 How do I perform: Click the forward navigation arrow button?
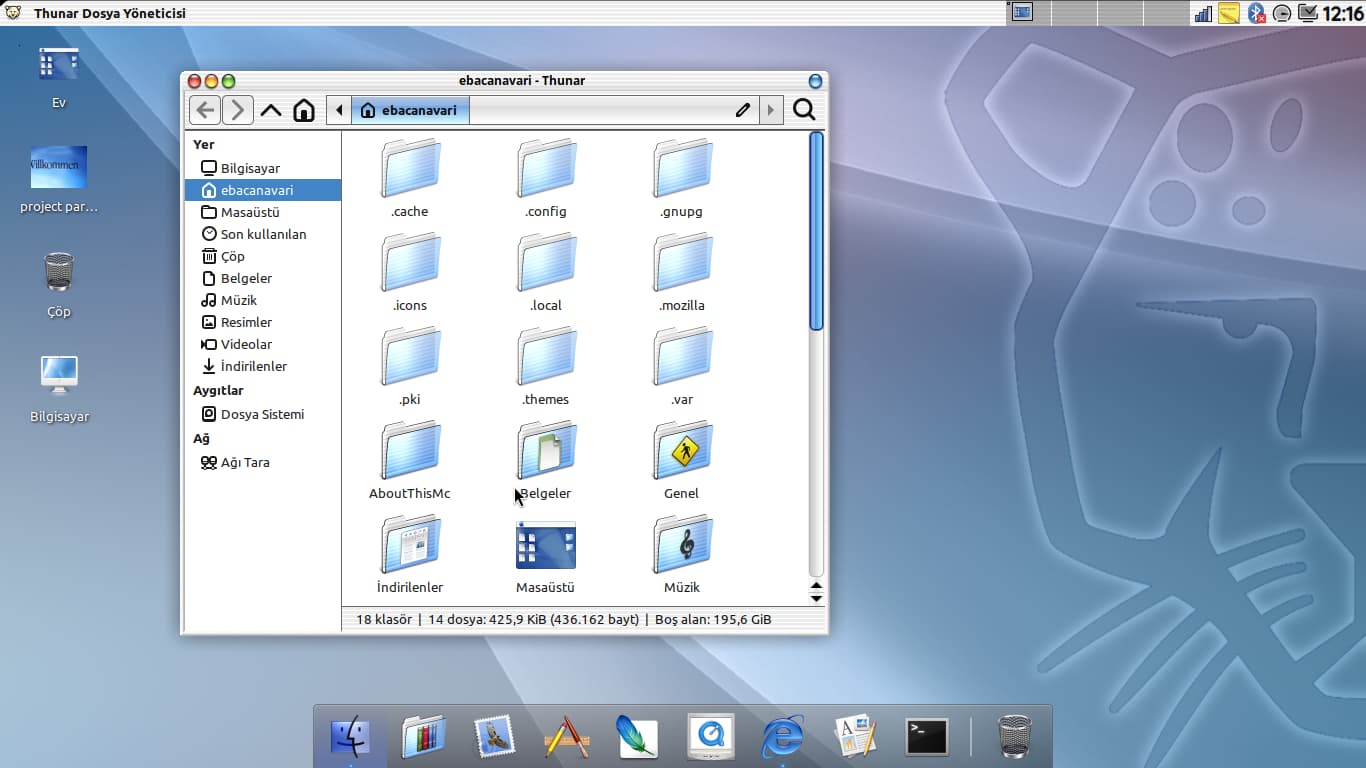pyautogui.click(x=237, y=110)
